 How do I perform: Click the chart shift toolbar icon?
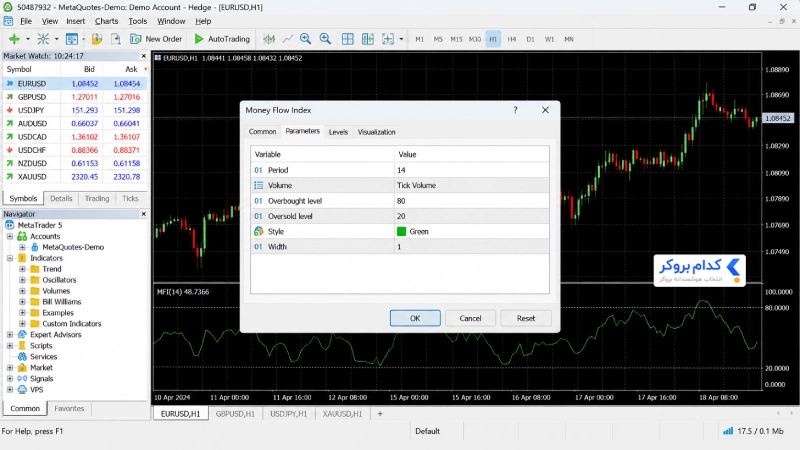coord(367,39)
